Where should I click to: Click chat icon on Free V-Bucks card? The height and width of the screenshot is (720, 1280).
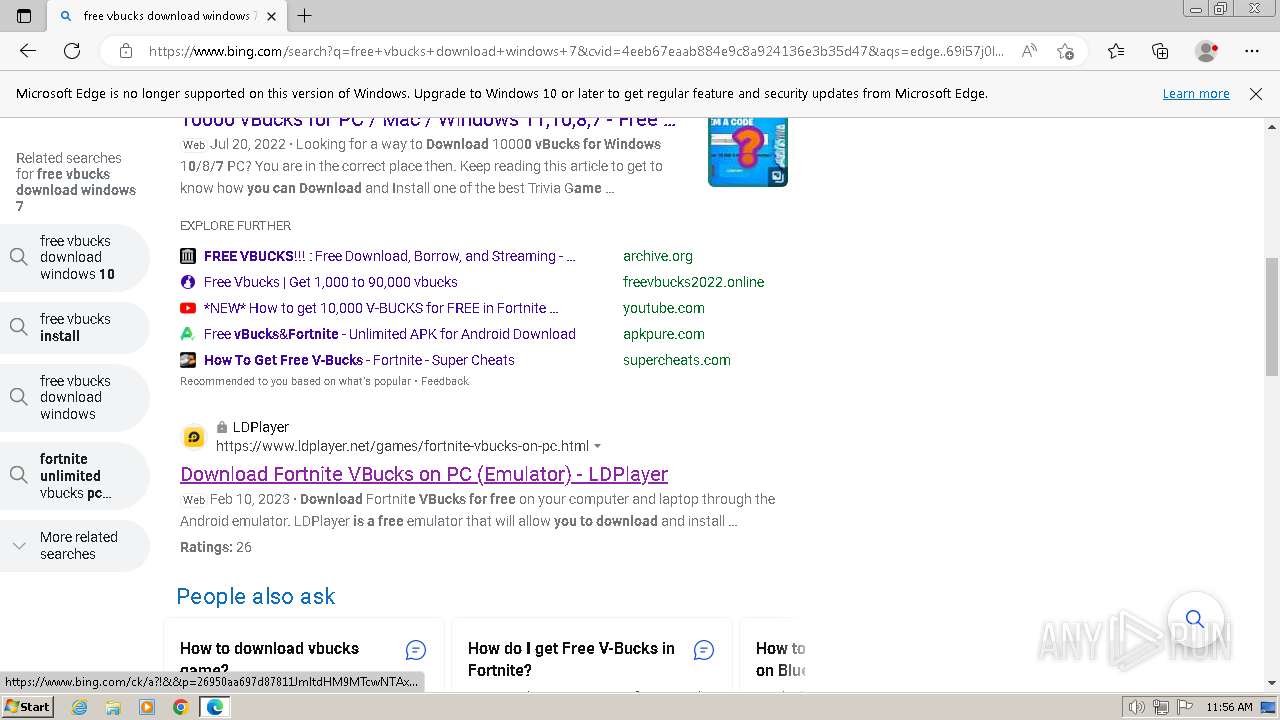pos(704,650)
